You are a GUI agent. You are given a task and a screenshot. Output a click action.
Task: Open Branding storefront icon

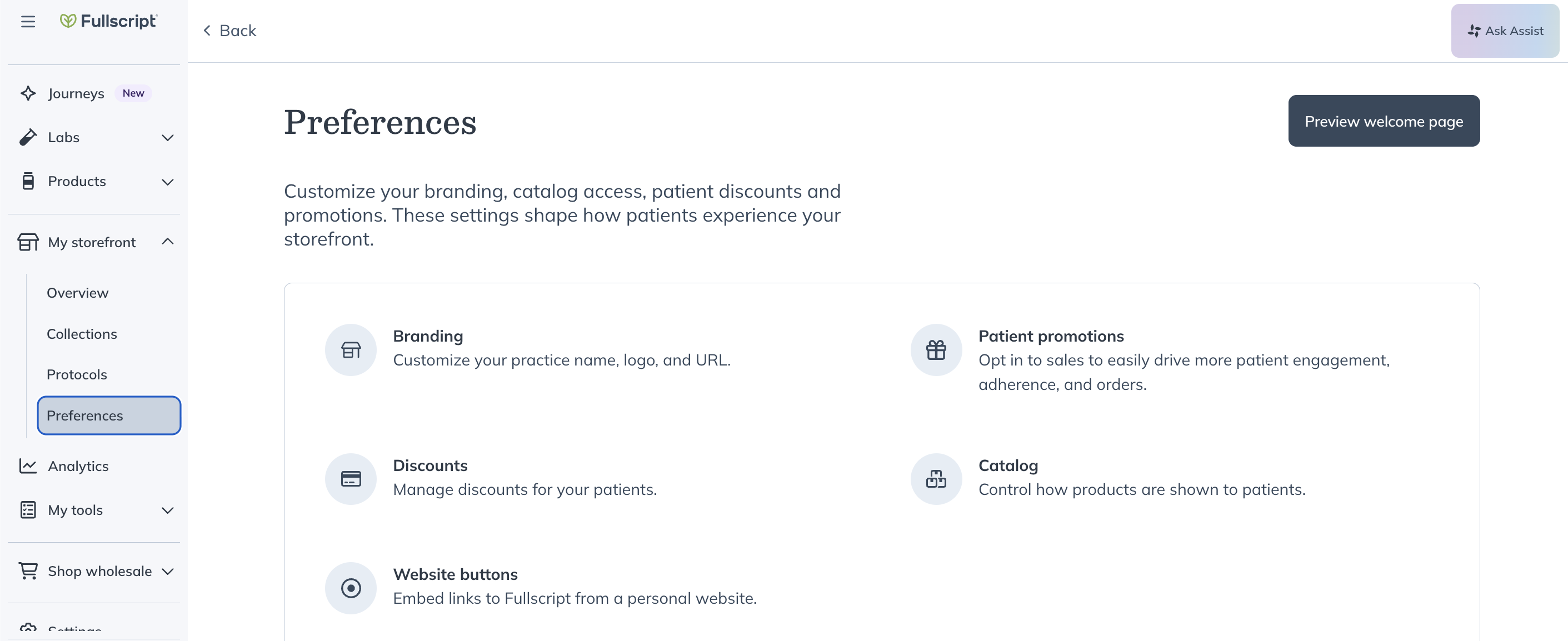[x=351, y=350]
